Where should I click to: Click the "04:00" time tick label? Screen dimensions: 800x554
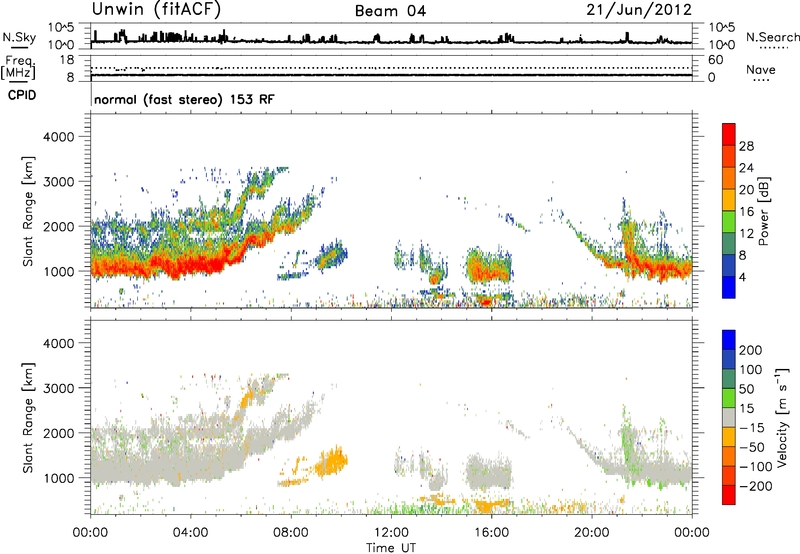coord(190,533)
